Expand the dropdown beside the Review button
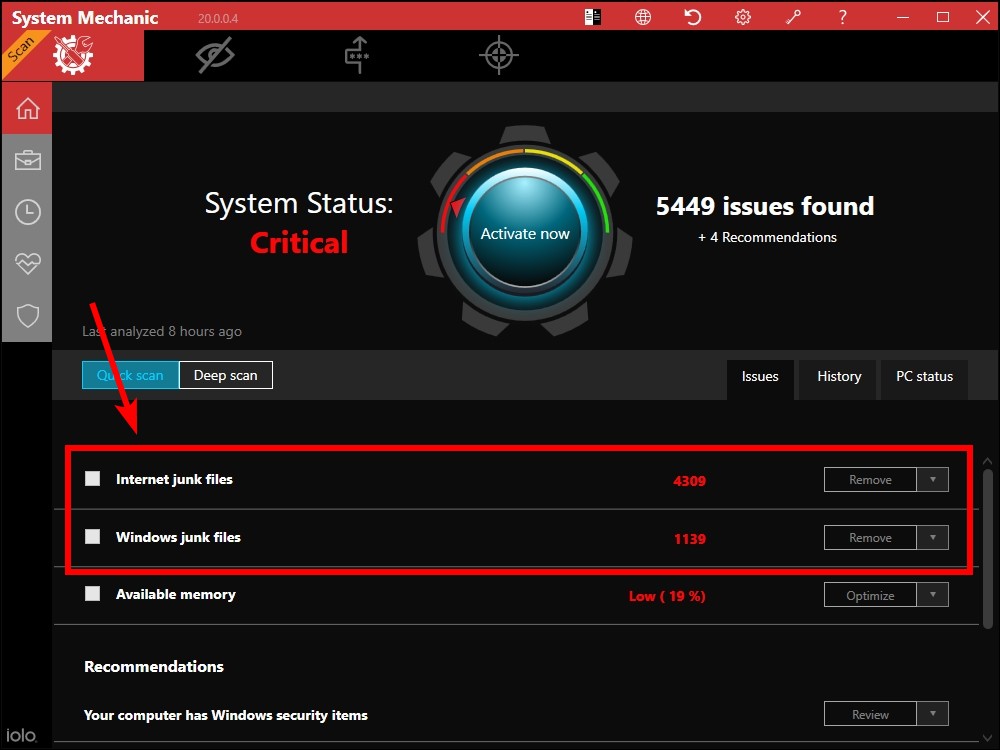This screenshot has height=750, width=1000. pos(932,714)
